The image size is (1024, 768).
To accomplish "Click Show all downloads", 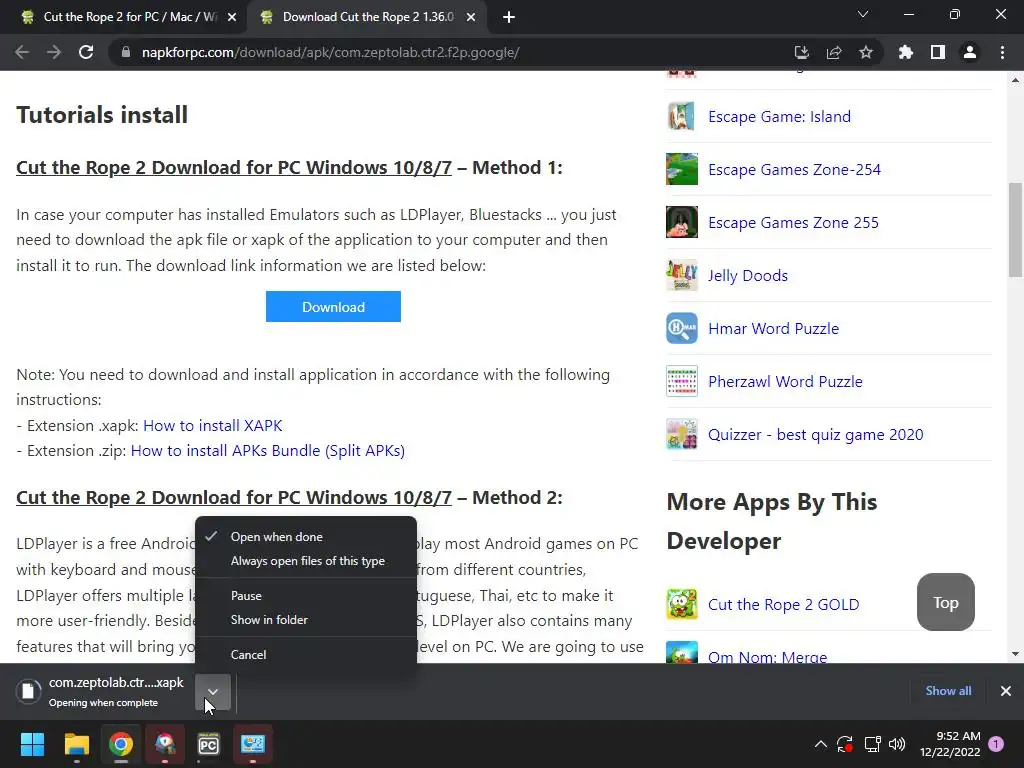I will point(948,691).
